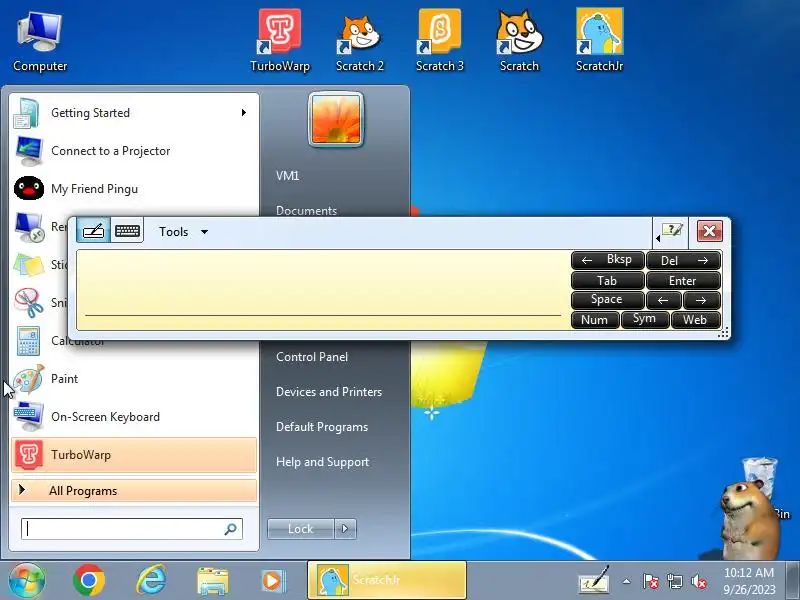
Task: Toggle the Num pad on the Input Panel
Action: tap(595, 320)
